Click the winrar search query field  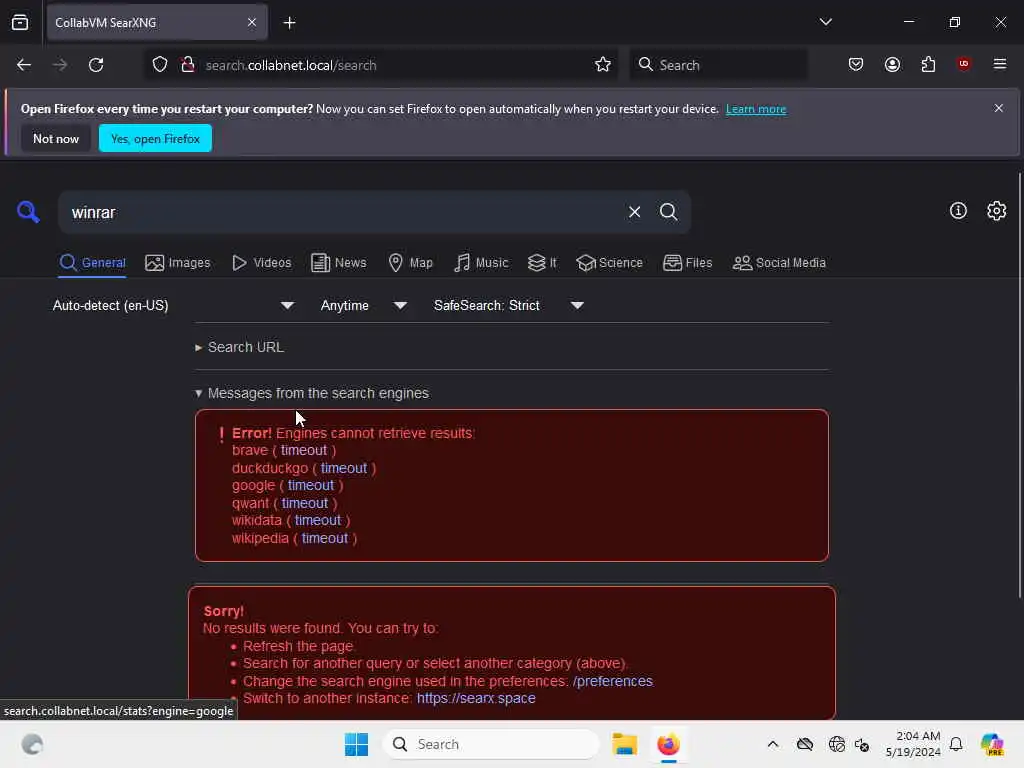[x=340, y=212]
